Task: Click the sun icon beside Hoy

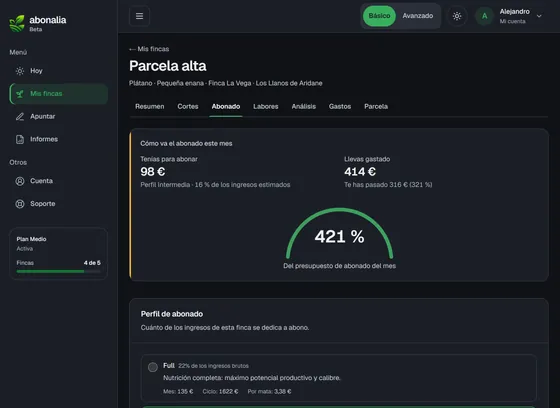Action: pyautogui.click(x=20, y=71)
